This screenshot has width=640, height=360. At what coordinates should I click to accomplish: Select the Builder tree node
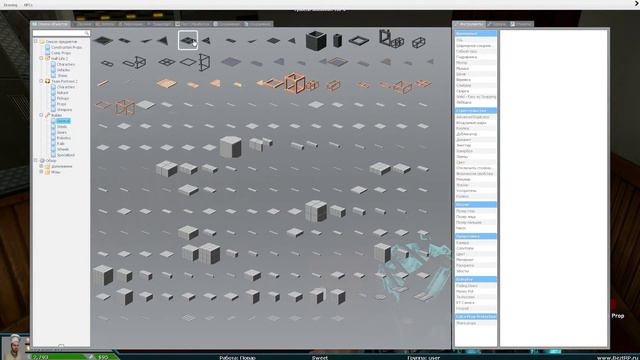click(x=56, y=116)
